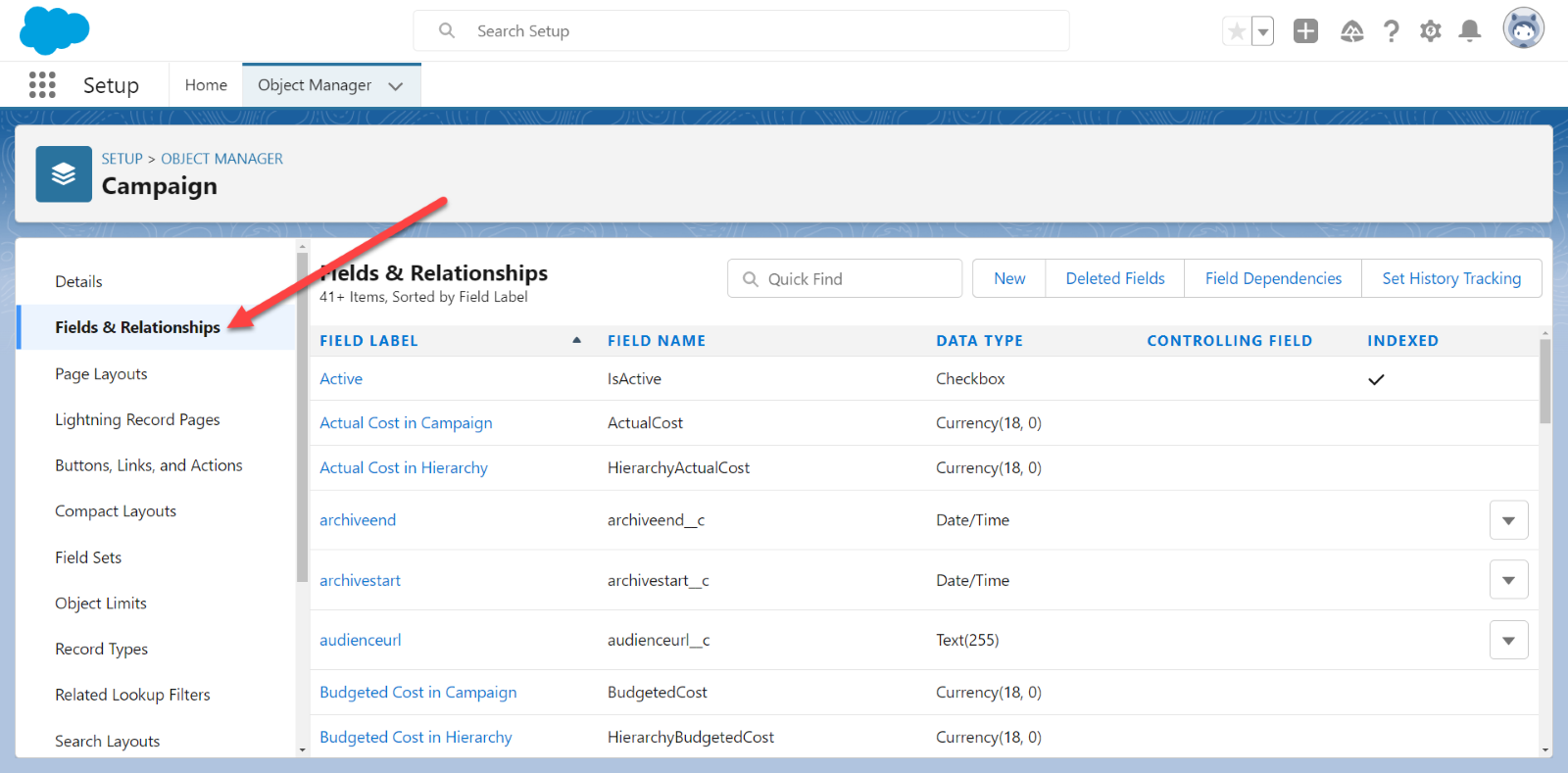Viewport: 1568px width, 773px height.
Task: Click the Set History Tracking button
Action: point(1451,278)
